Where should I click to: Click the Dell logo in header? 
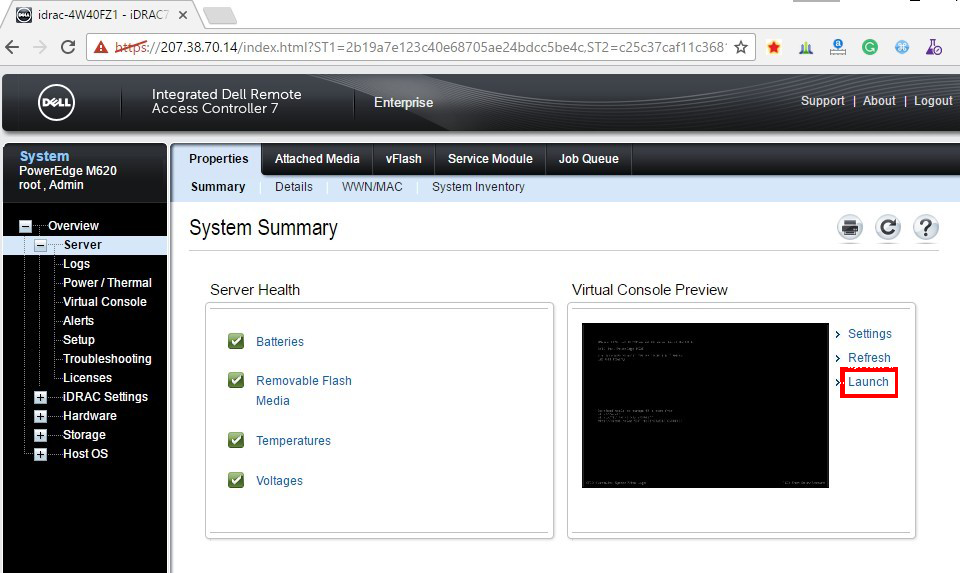click(x=57, y=102)
